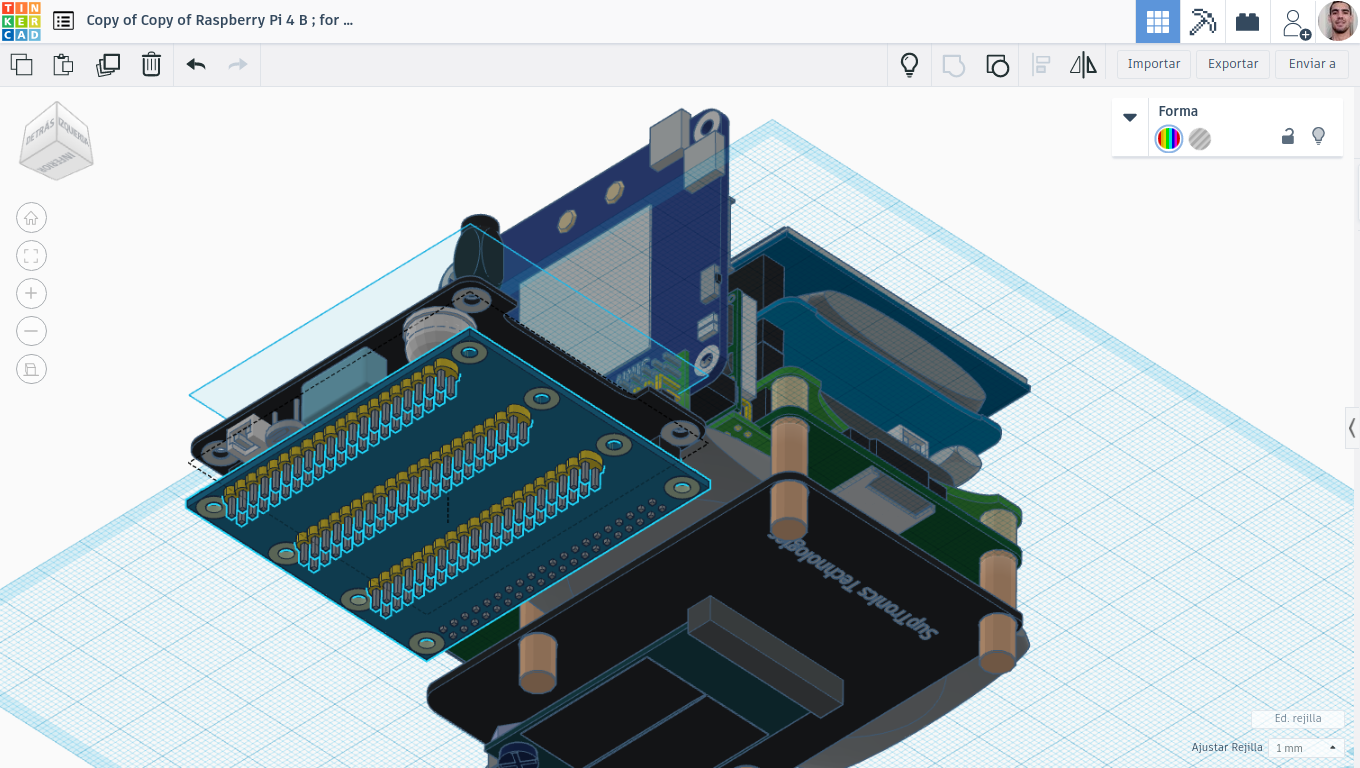Redo the last action
1360x768 pixels.
(x=238, y=65)
